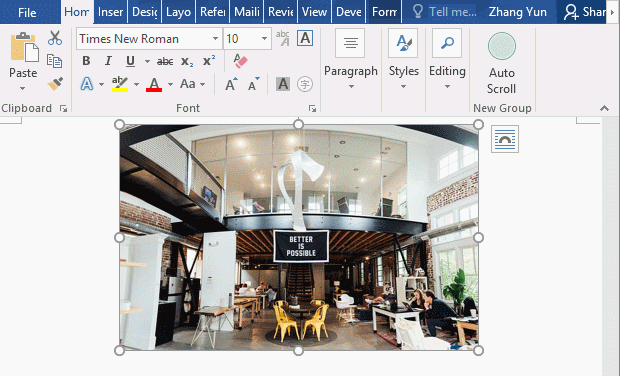620x376 pixels.
Task: Open Text Effects dropdown arrow
Action: pos(101,84)
